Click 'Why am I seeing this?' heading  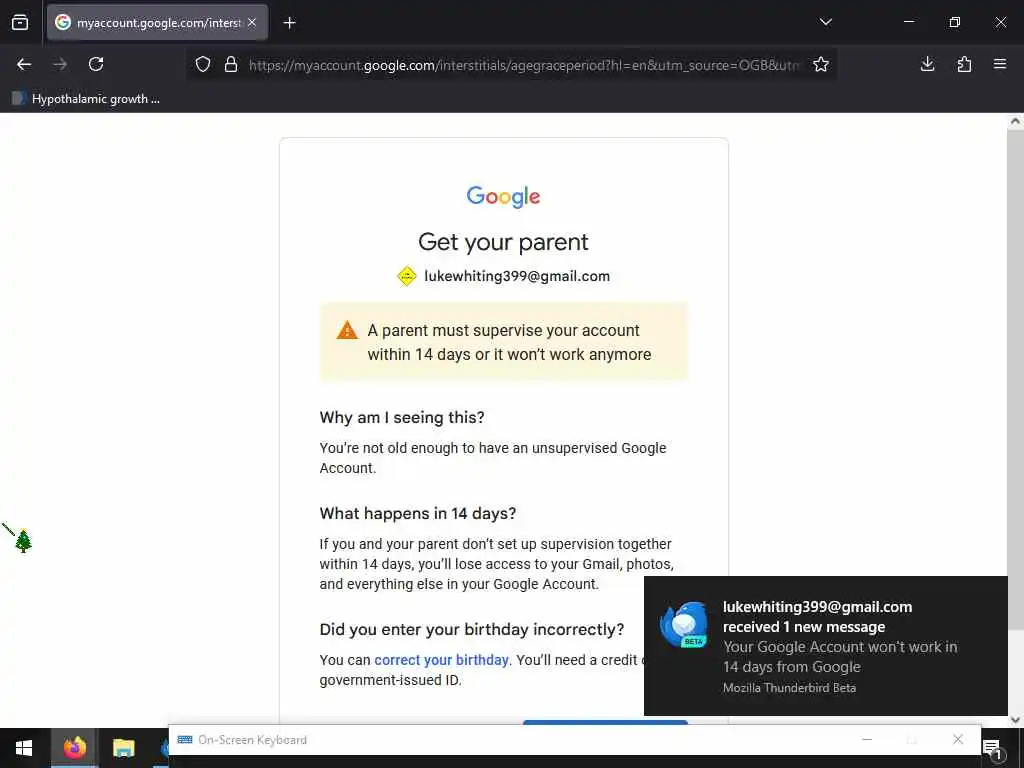point(402,417)
